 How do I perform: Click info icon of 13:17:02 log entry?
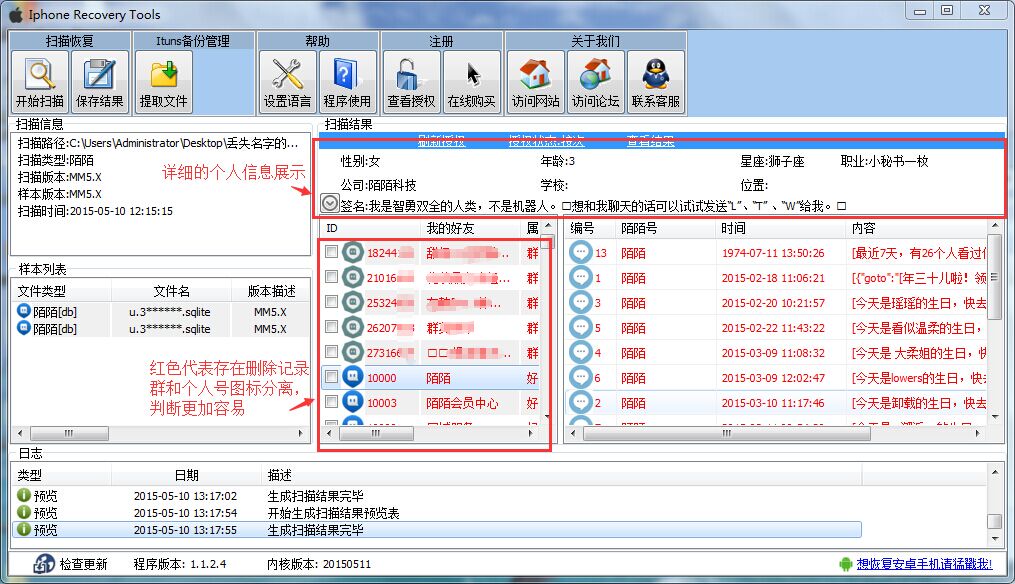[x=24, y=495]
